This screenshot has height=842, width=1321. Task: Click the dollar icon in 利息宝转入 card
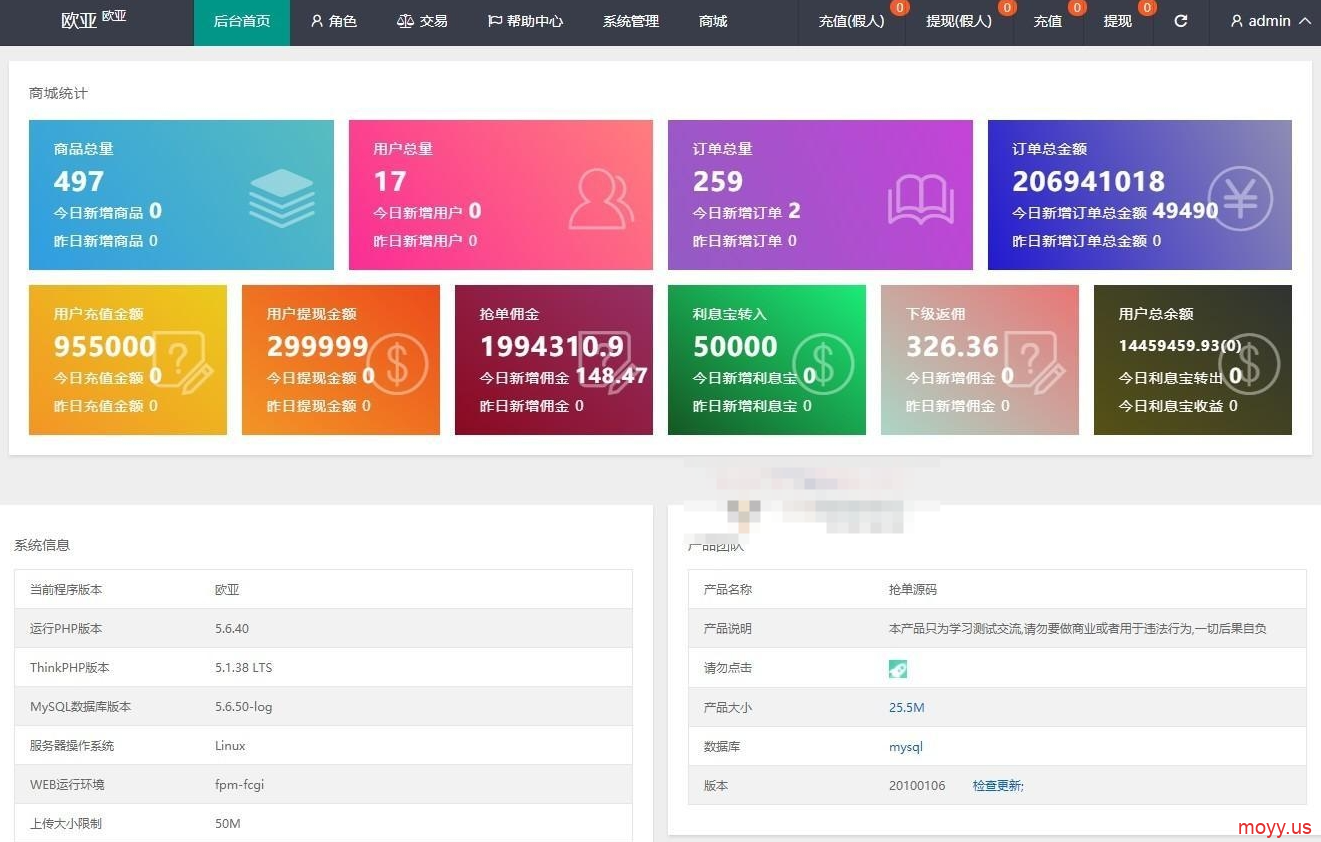point(823,364)
